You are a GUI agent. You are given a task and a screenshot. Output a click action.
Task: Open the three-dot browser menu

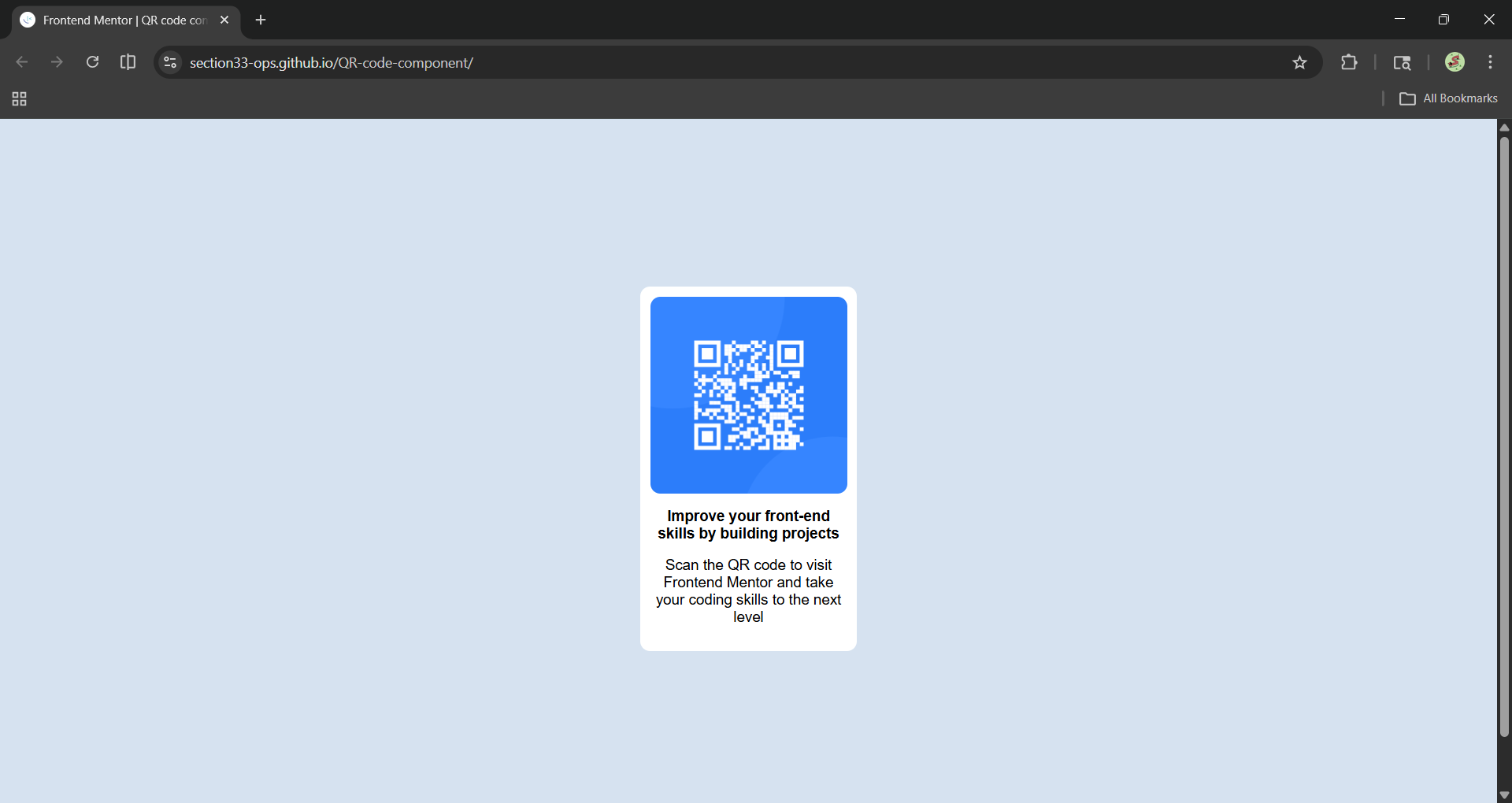click(x=1491, y=62)
